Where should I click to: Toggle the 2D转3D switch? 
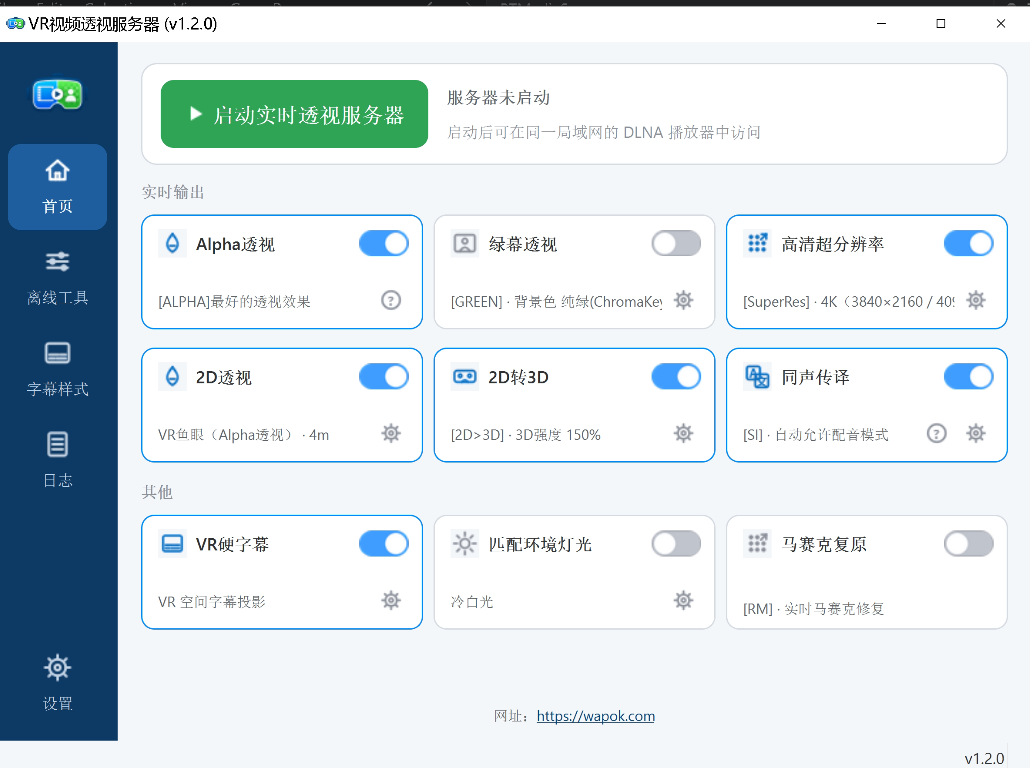[676, 377]
